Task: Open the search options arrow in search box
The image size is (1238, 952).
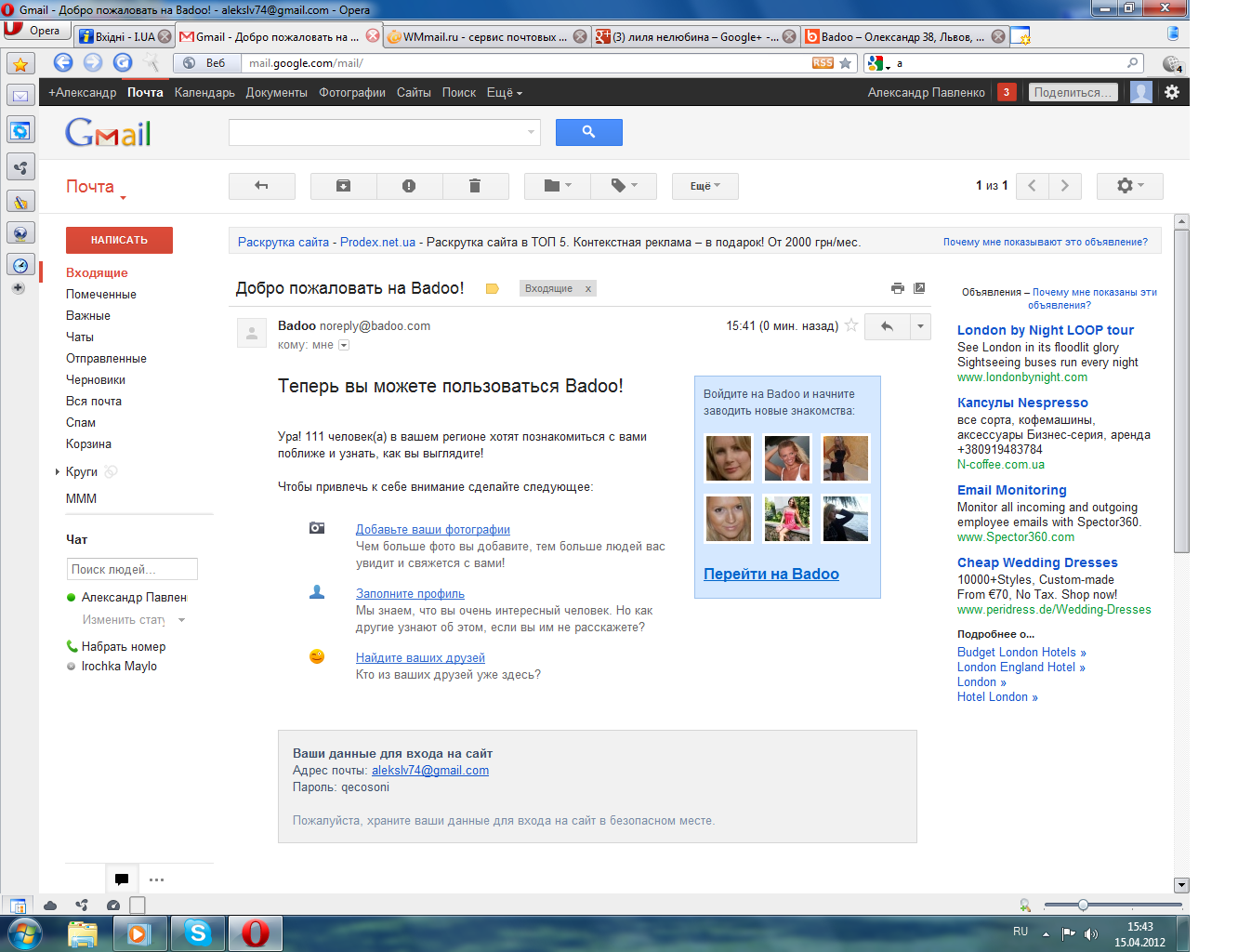Action: (x=532, y=132)
